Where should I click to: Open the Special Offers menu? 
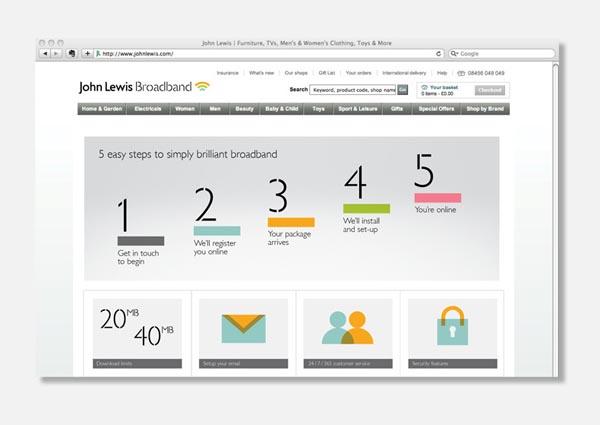(436, 109)
